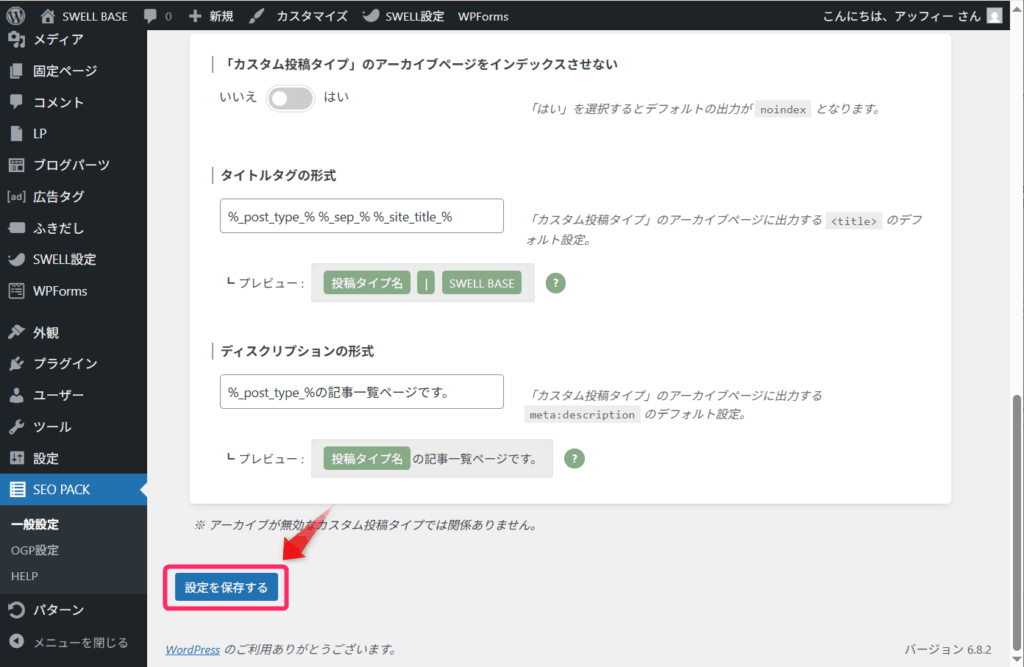Click the ふきだし balloon icon
The width and height of the screenshot is (1024, 667).
17,228
